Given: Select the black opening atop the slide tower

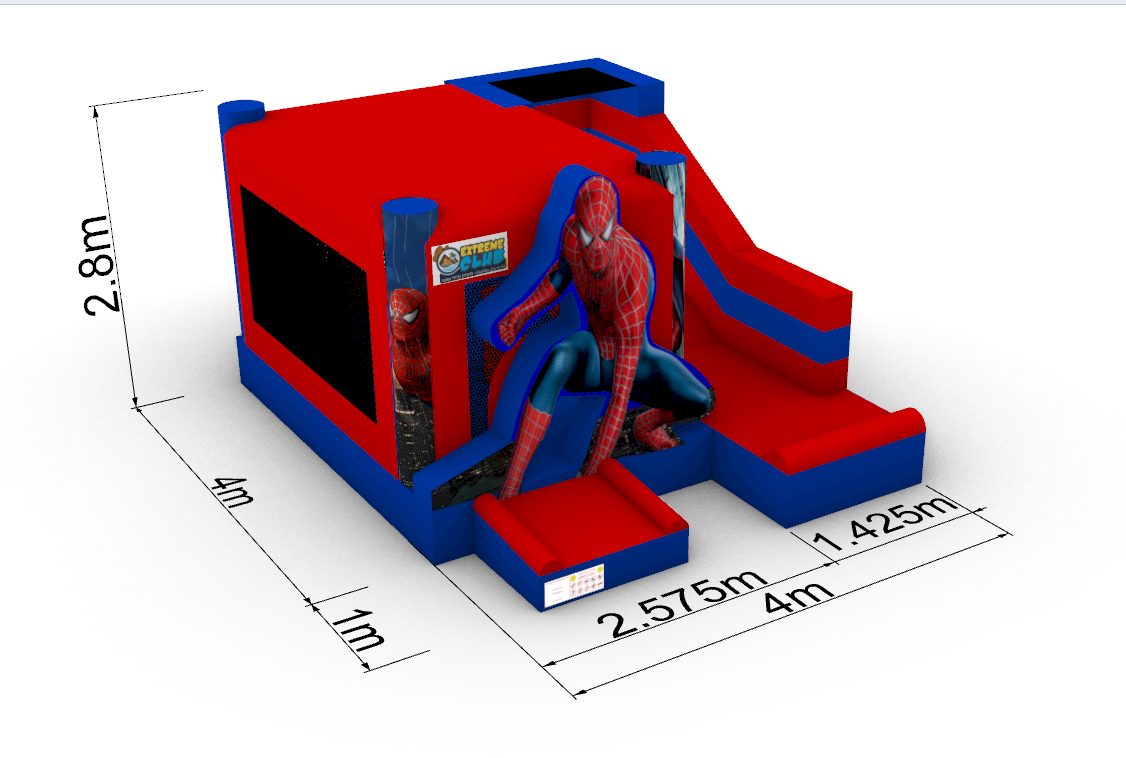Looking at the screenshot, I should [562, 85].
